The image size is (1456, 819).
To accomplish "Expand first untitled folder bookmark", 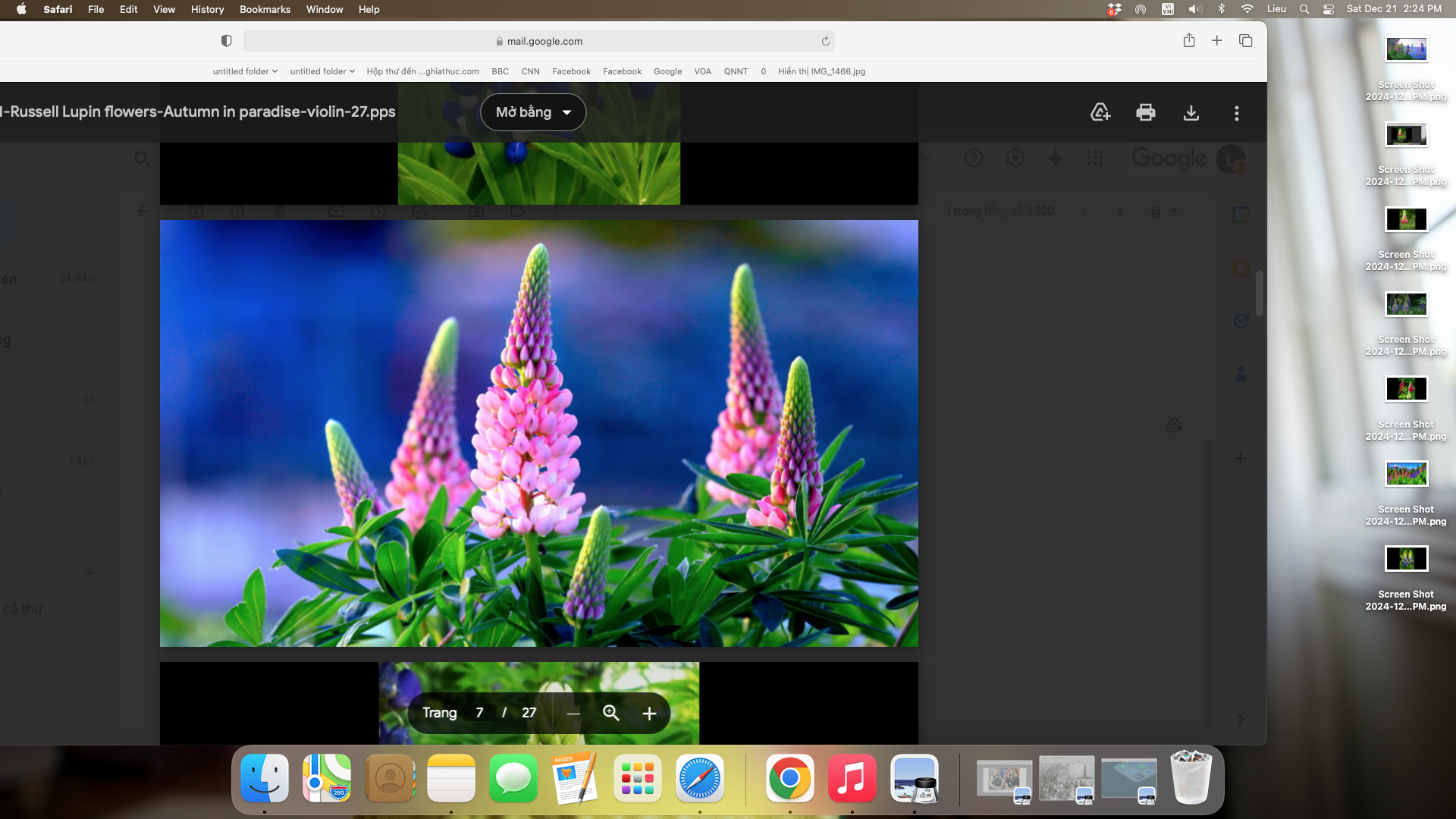I will [245, 71].
